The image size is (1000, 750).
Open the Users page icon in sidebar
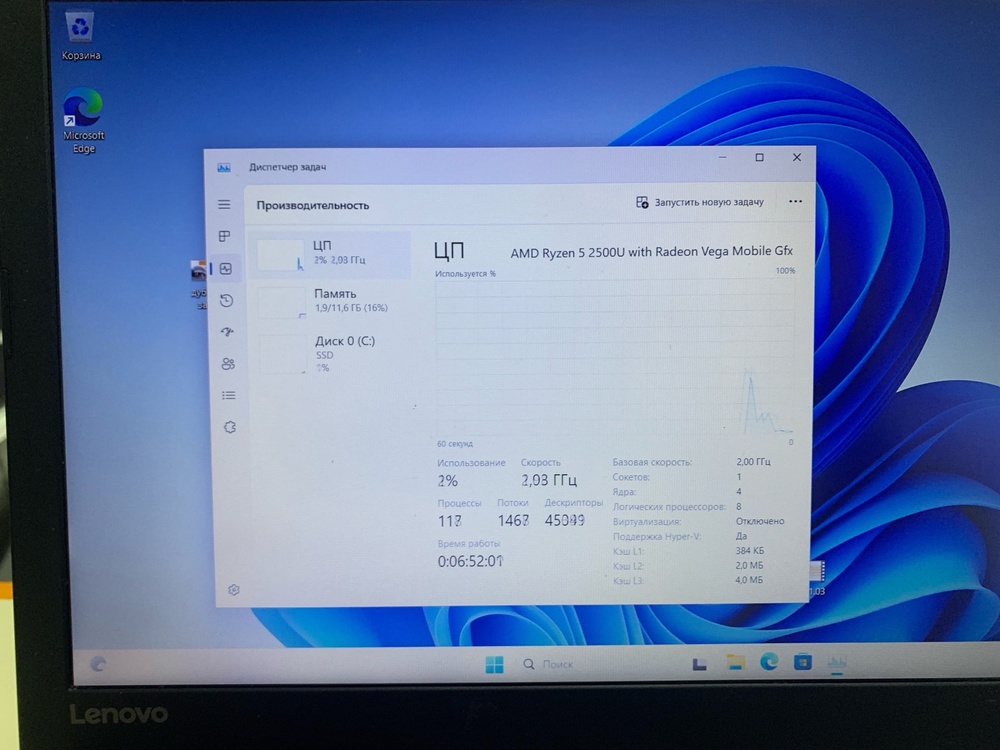[x=228, y=364]
